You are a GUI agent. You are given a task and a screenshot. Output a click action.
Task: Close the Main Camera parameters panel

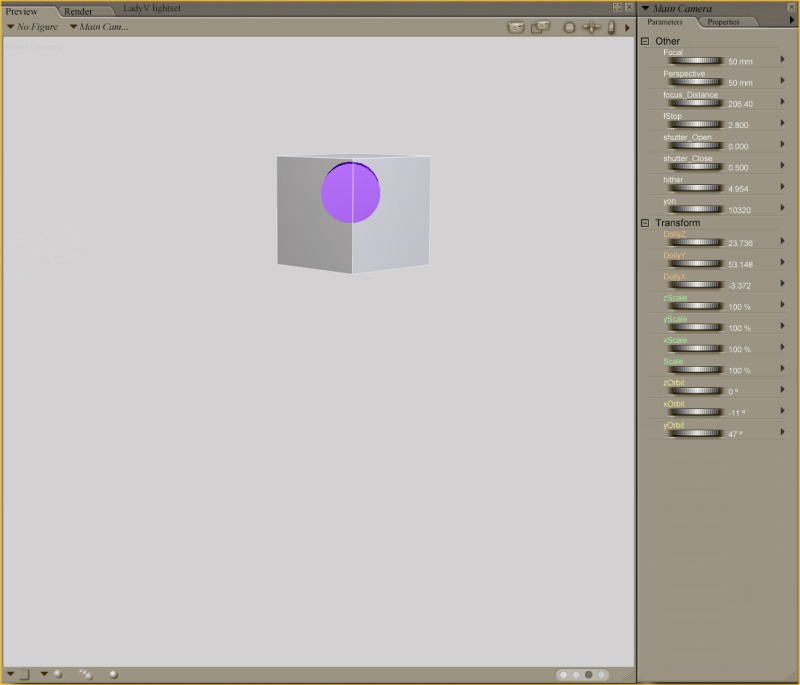[x=792, y=7]
